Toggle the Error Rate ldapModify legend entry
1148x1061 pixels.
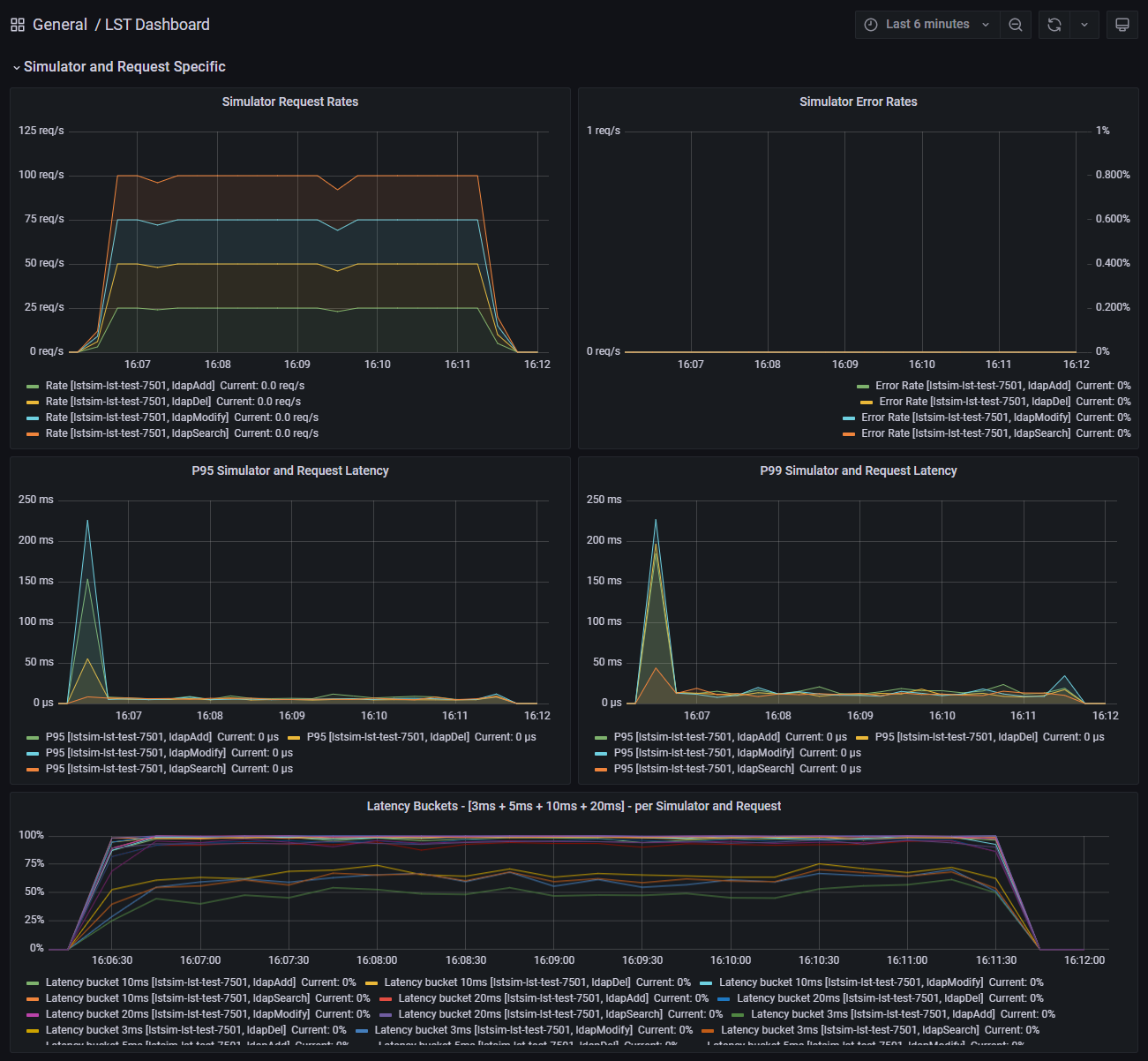[965, 418]
